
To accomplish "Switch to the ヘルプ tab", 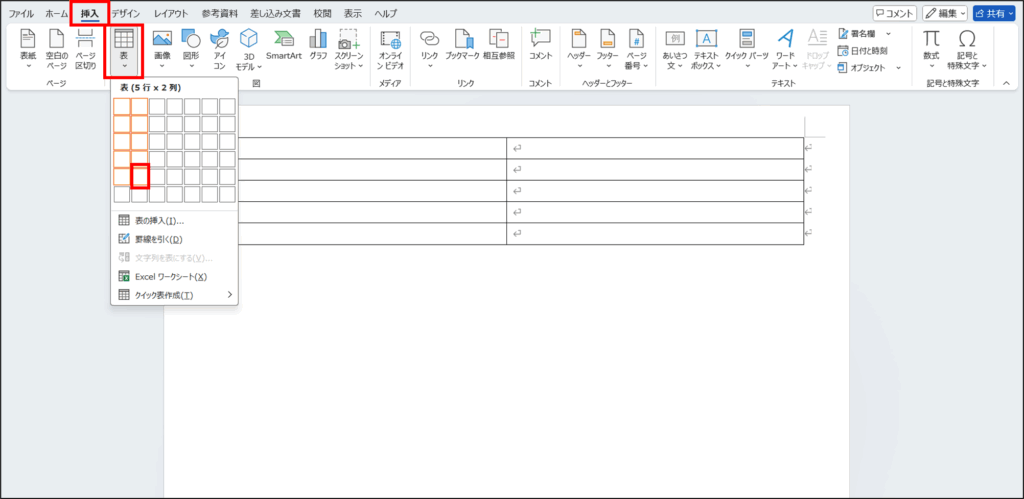I will [385, 13].
